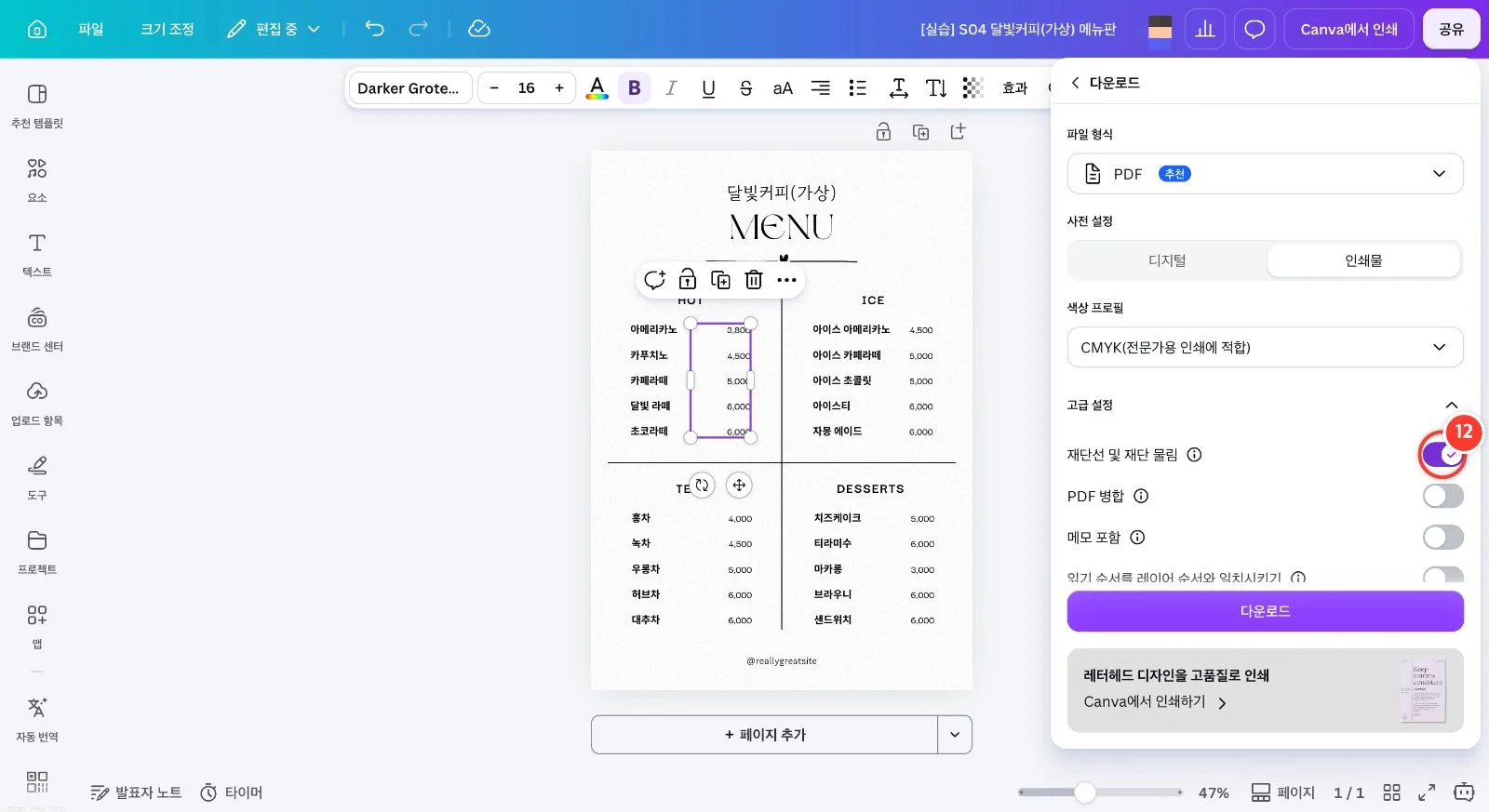Change text alignment
This screenshot has height=812, width=1489.
[x=820, y=88]
